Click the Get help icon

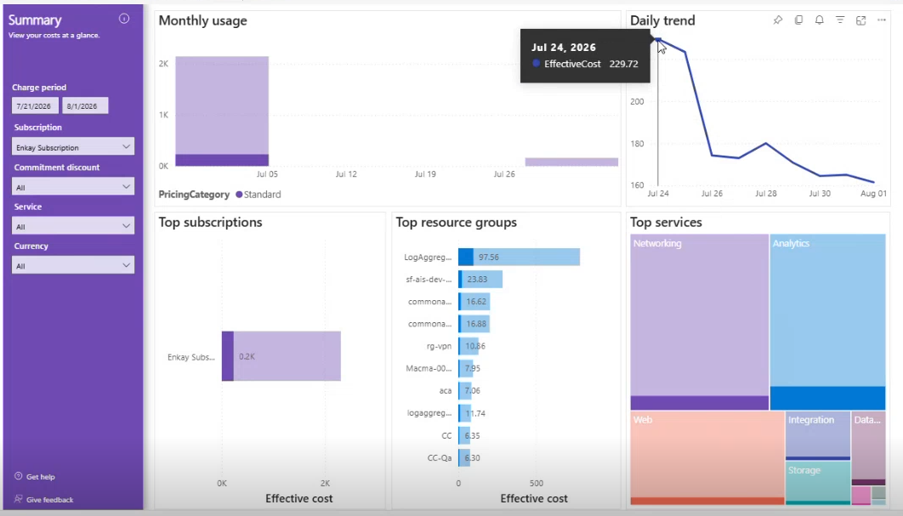tap(18, 476)
